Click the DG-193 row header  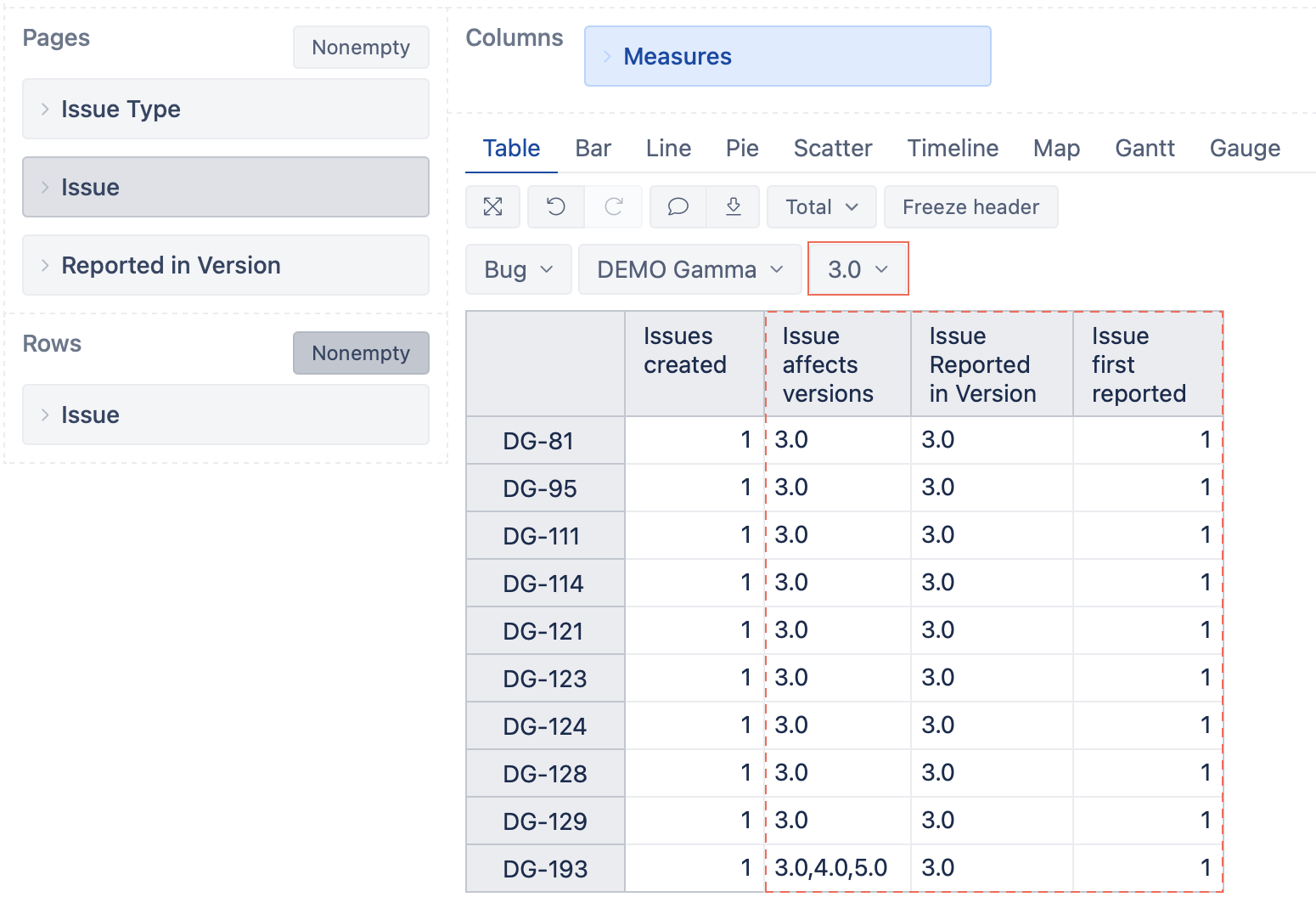(x=545, y=869)
